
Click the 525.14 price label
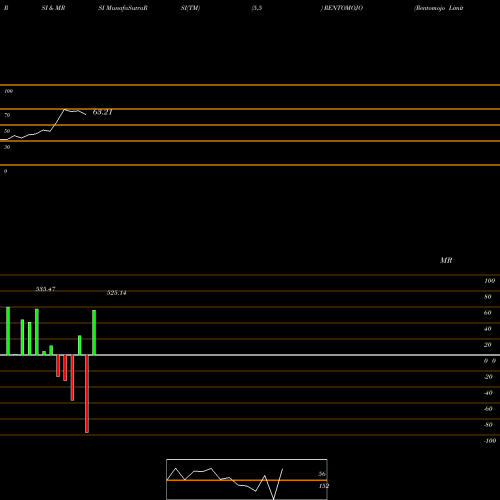click(x=117, y=293)
